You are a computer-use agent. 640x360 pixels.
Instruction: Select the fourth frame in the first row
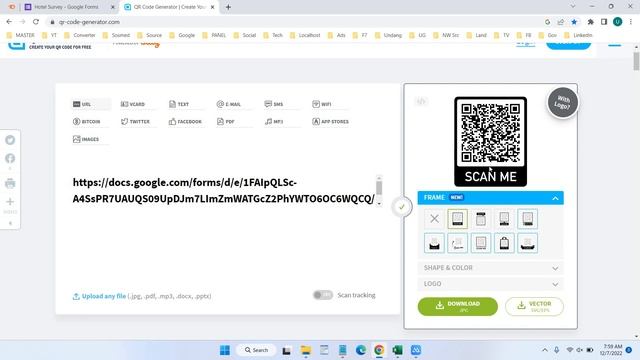tap(504, 219)
